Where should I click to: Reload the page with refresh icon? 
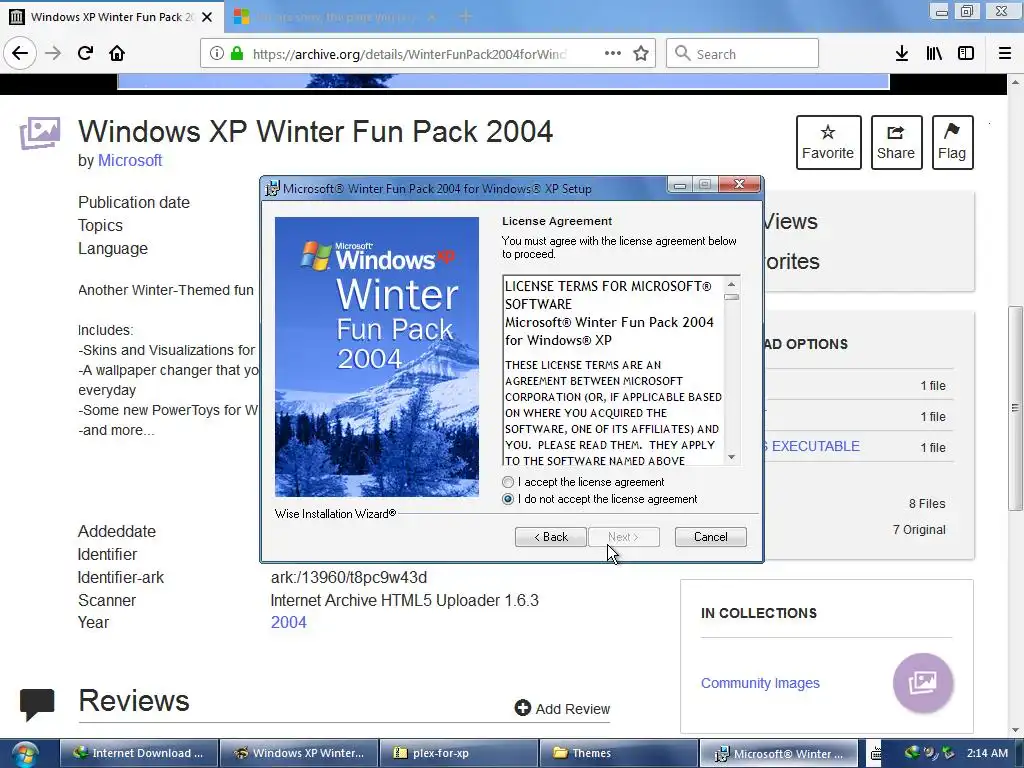coord(85,53)
